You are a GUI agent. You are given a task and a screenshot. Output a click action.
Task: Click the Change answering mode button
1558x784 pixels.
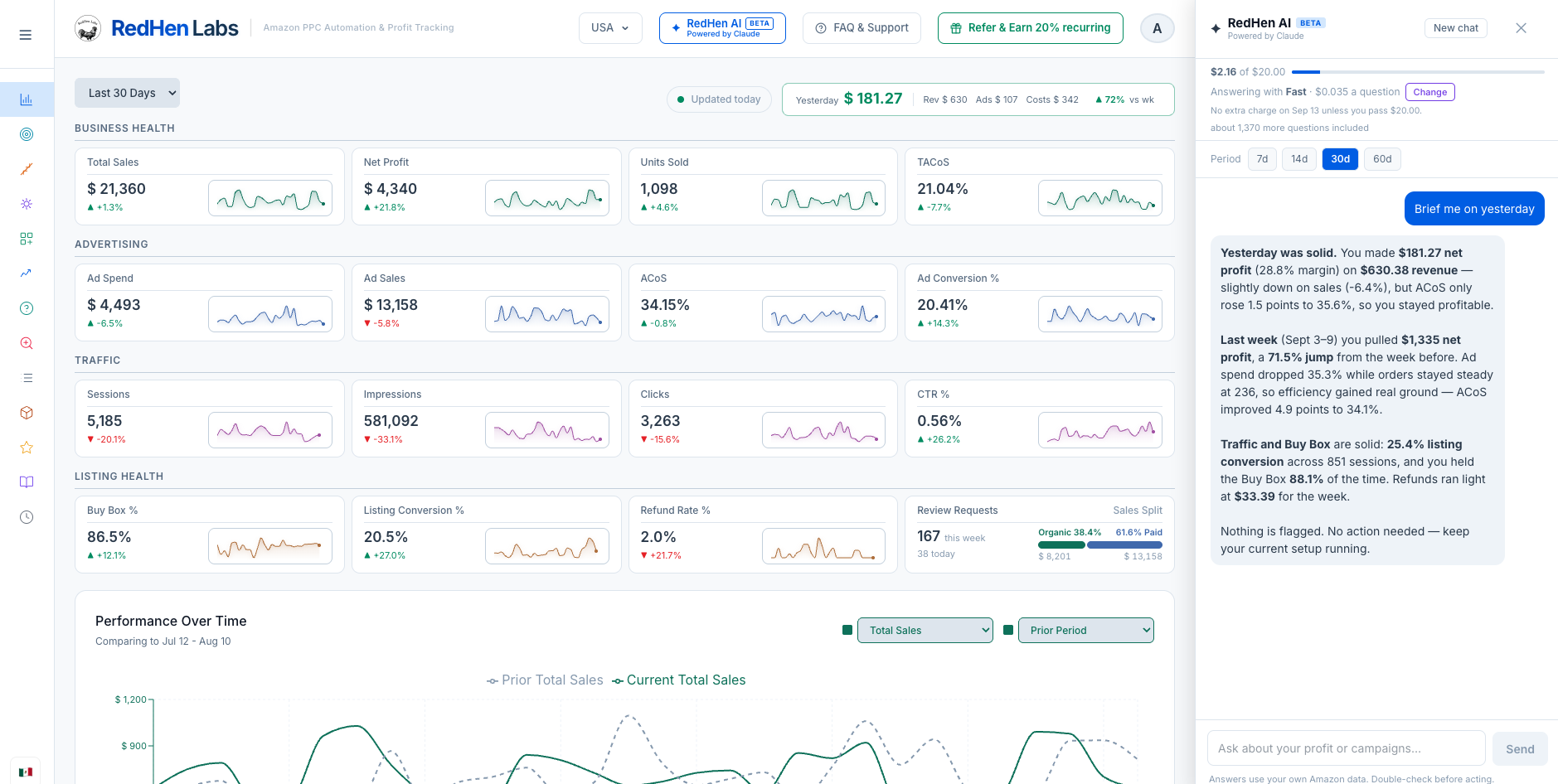point(1430,92)
